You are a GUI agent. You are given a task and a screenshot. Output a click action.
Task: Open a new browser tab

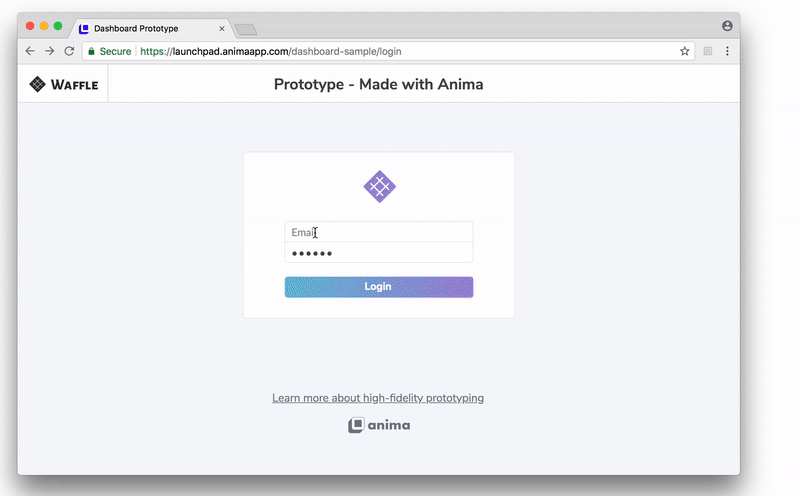[x=246, y=29]
